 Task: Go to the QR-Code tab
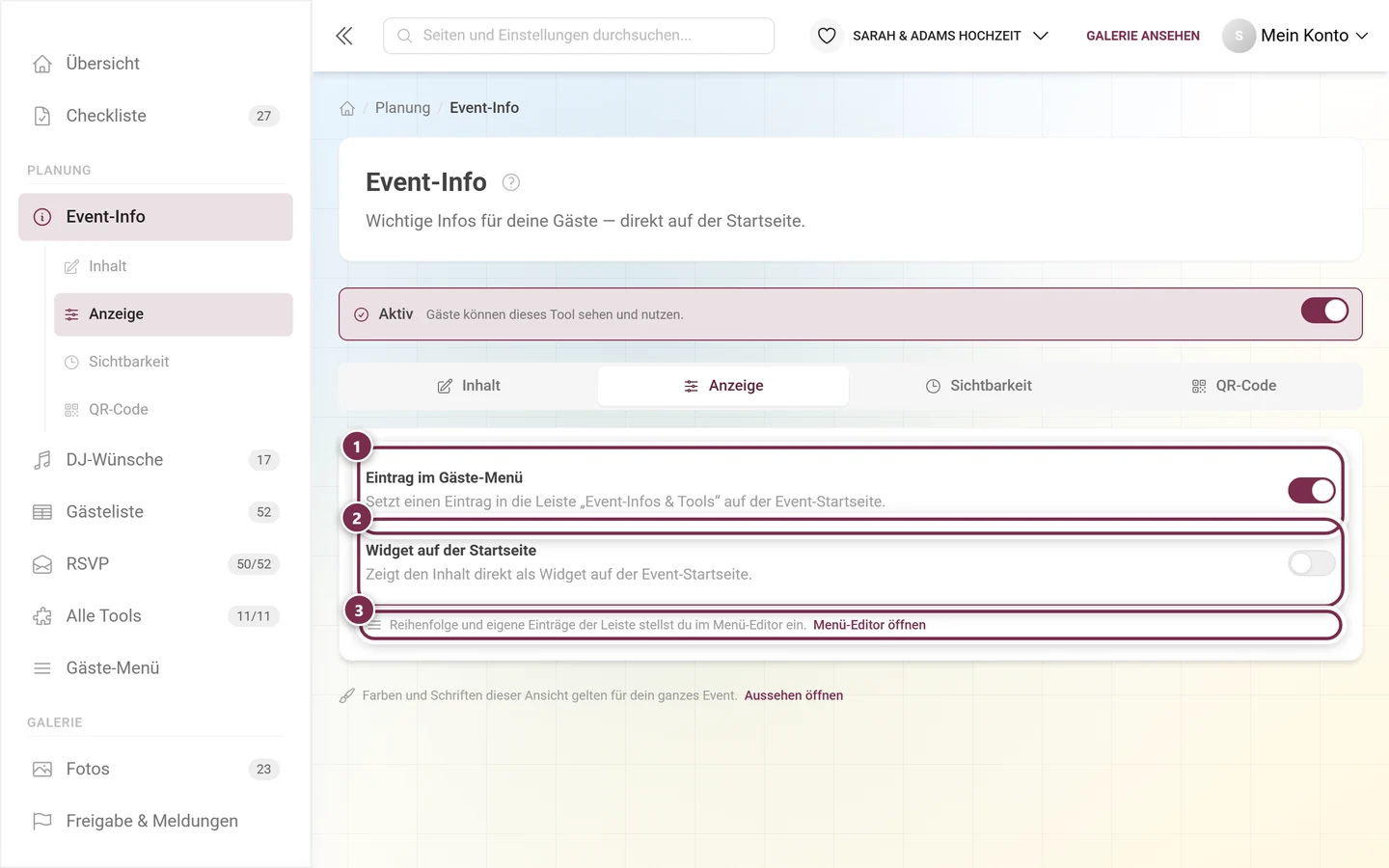tap(1233, 386)
